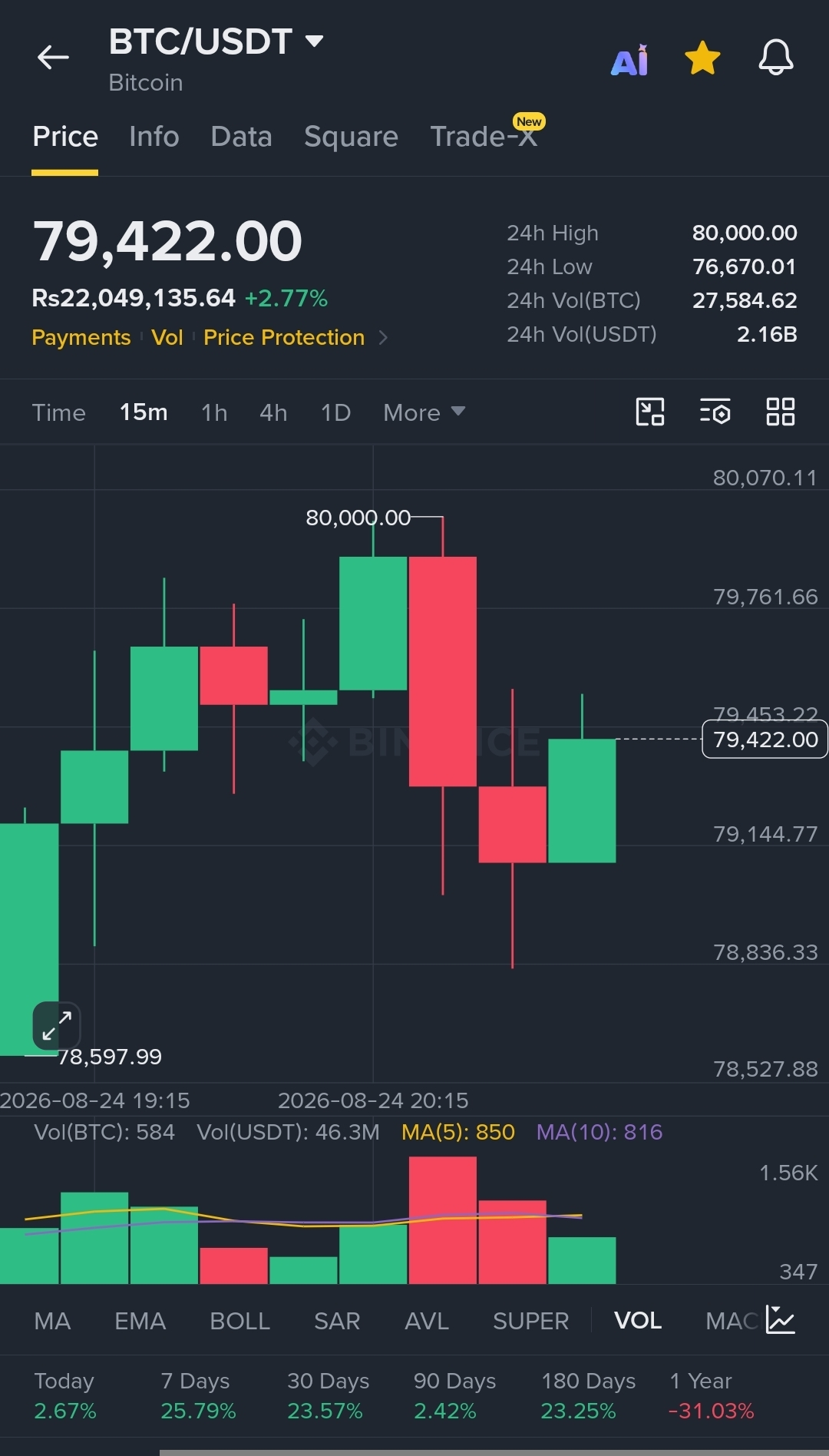Tap the Vol tag
The image size is (829, 1456).
tap(167, 337)
